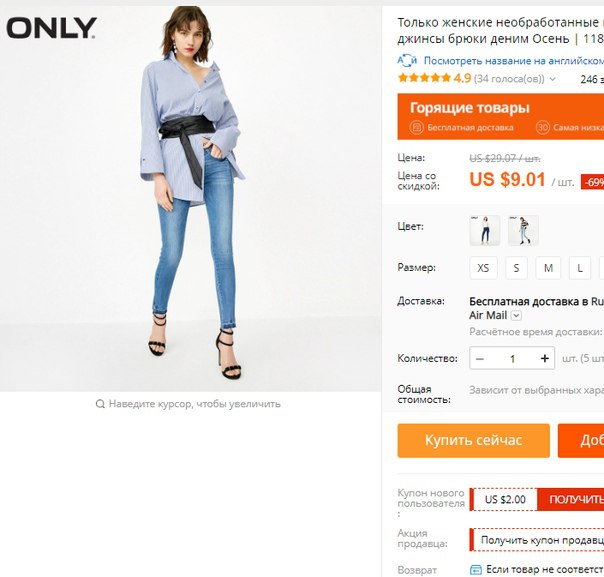Click the quantity input field
The image size is (604, 577).
(512, 359)
